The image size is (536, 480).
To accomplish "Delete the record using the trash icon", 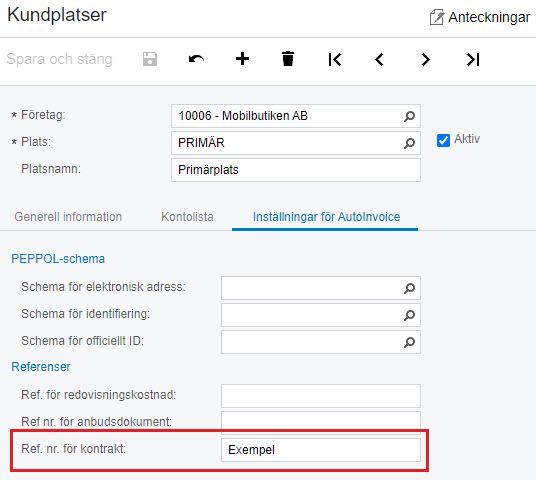I will coord(288,59).
